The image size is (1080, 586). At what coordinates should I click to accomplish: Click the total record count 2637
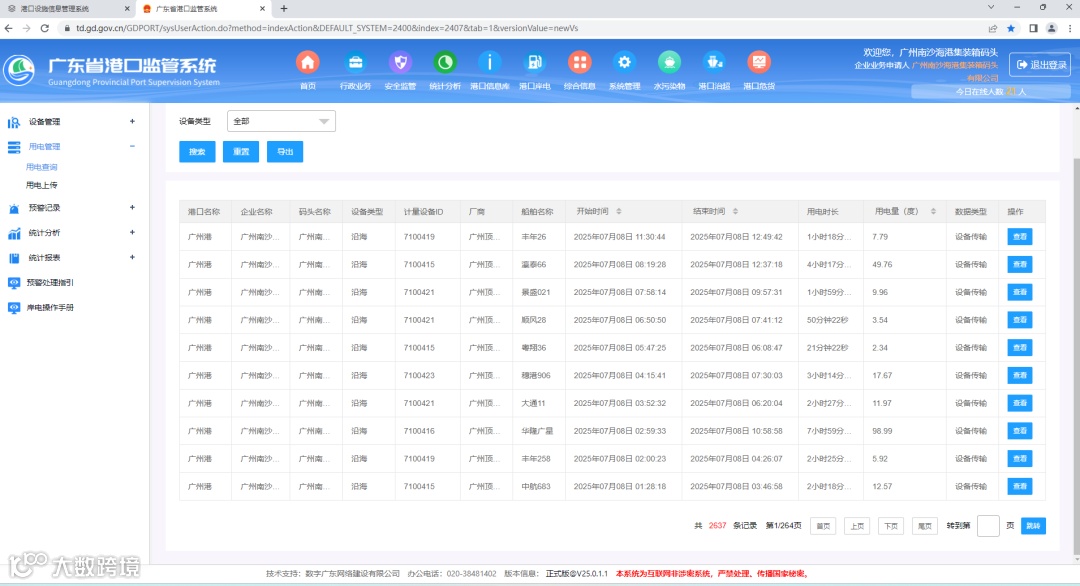click(717, 525)
